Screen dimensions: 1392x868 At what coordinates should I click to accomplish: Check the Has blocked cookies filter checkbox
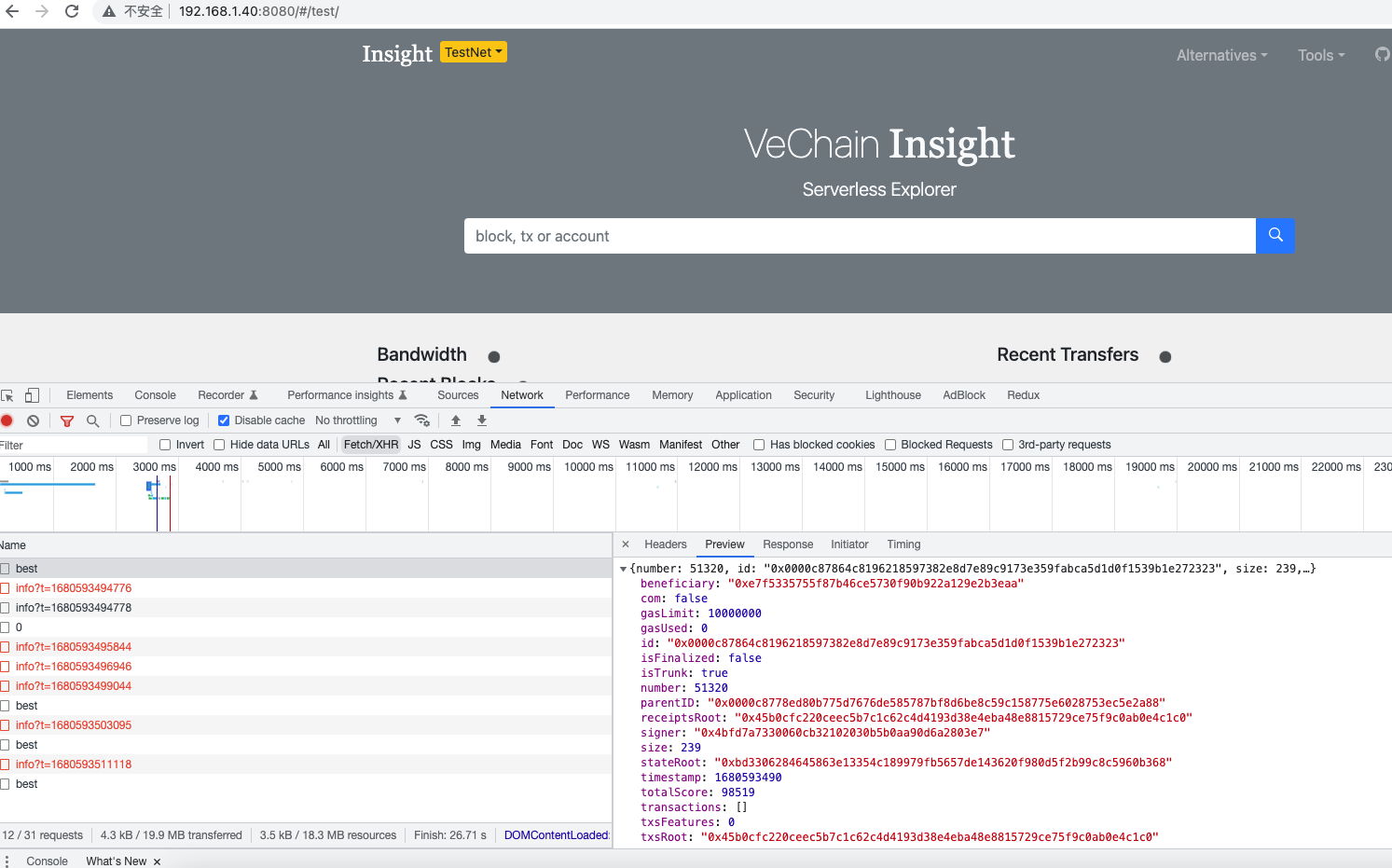[x=759, y=445]
